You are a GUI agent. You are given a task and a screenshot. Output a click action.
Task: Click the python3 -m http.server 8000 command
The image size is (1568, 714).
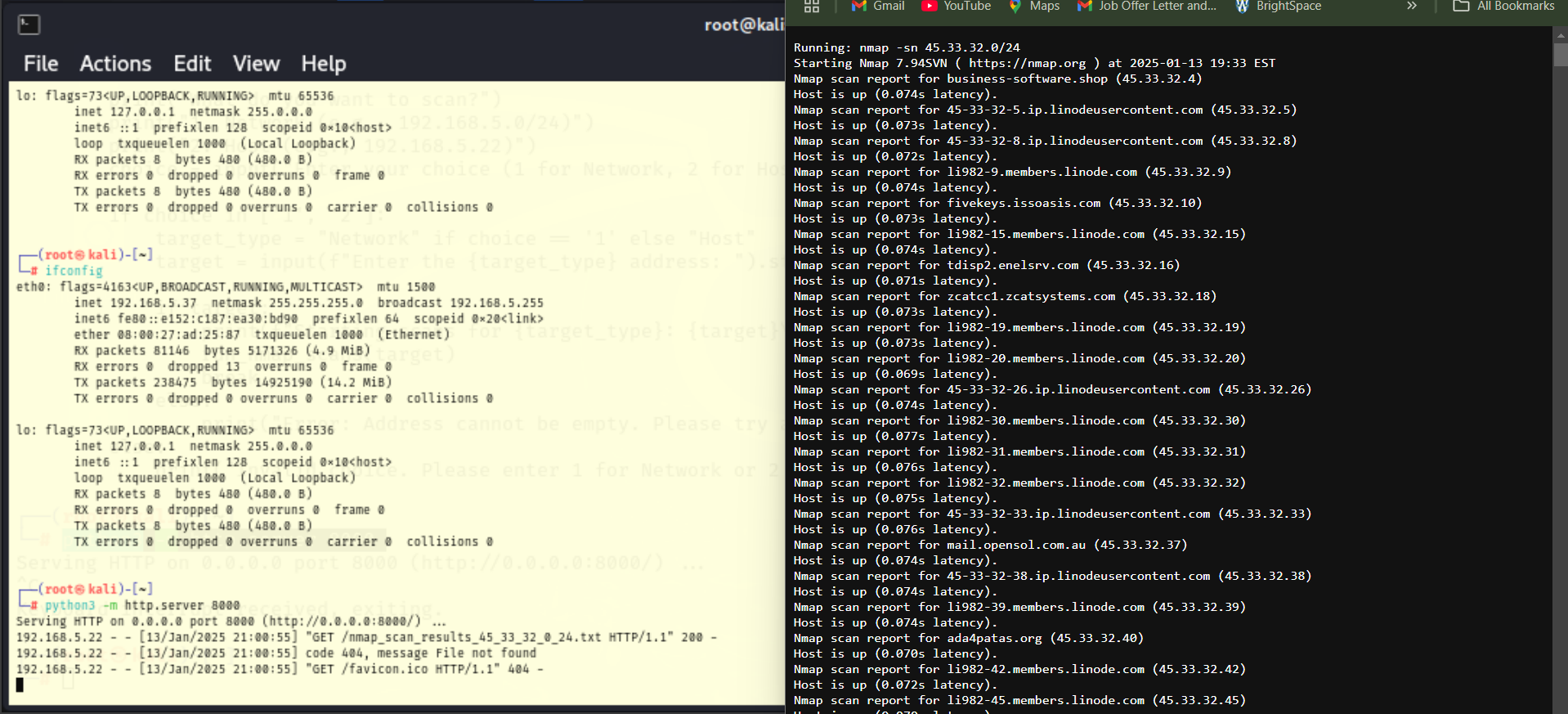point(142,605)
